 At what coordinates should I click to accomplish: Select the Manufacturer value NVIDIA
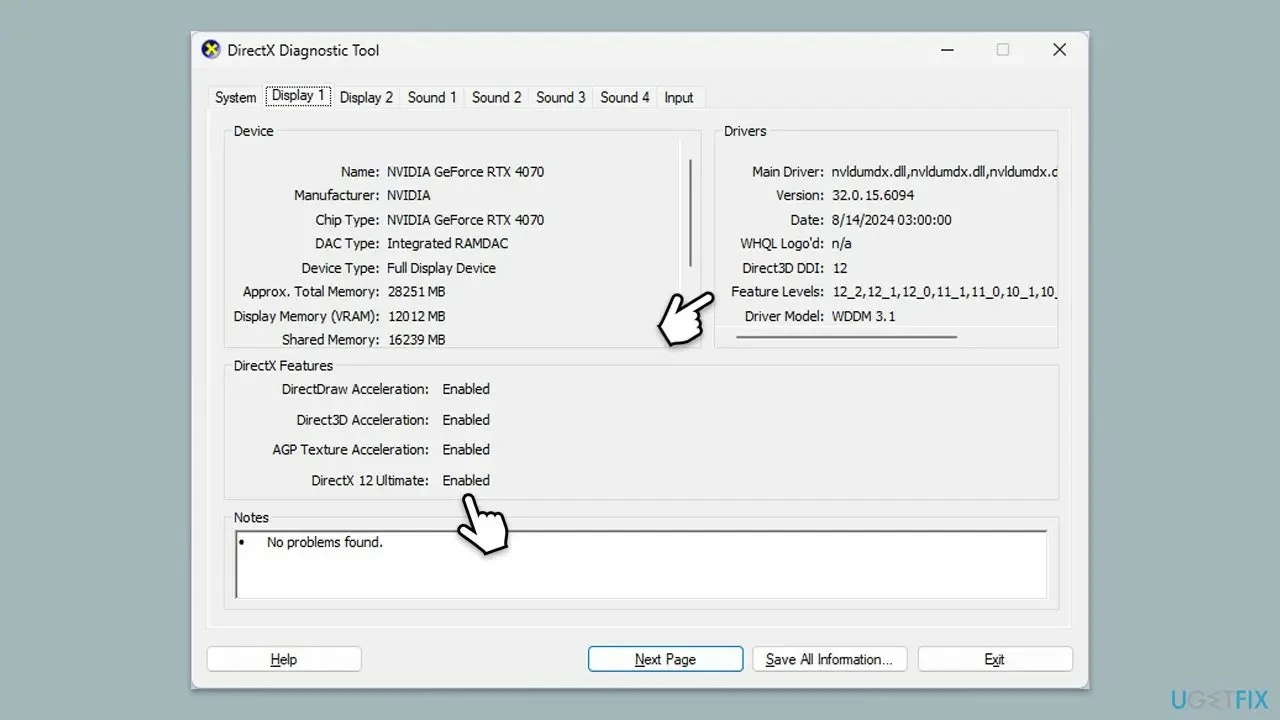[409, 196]
